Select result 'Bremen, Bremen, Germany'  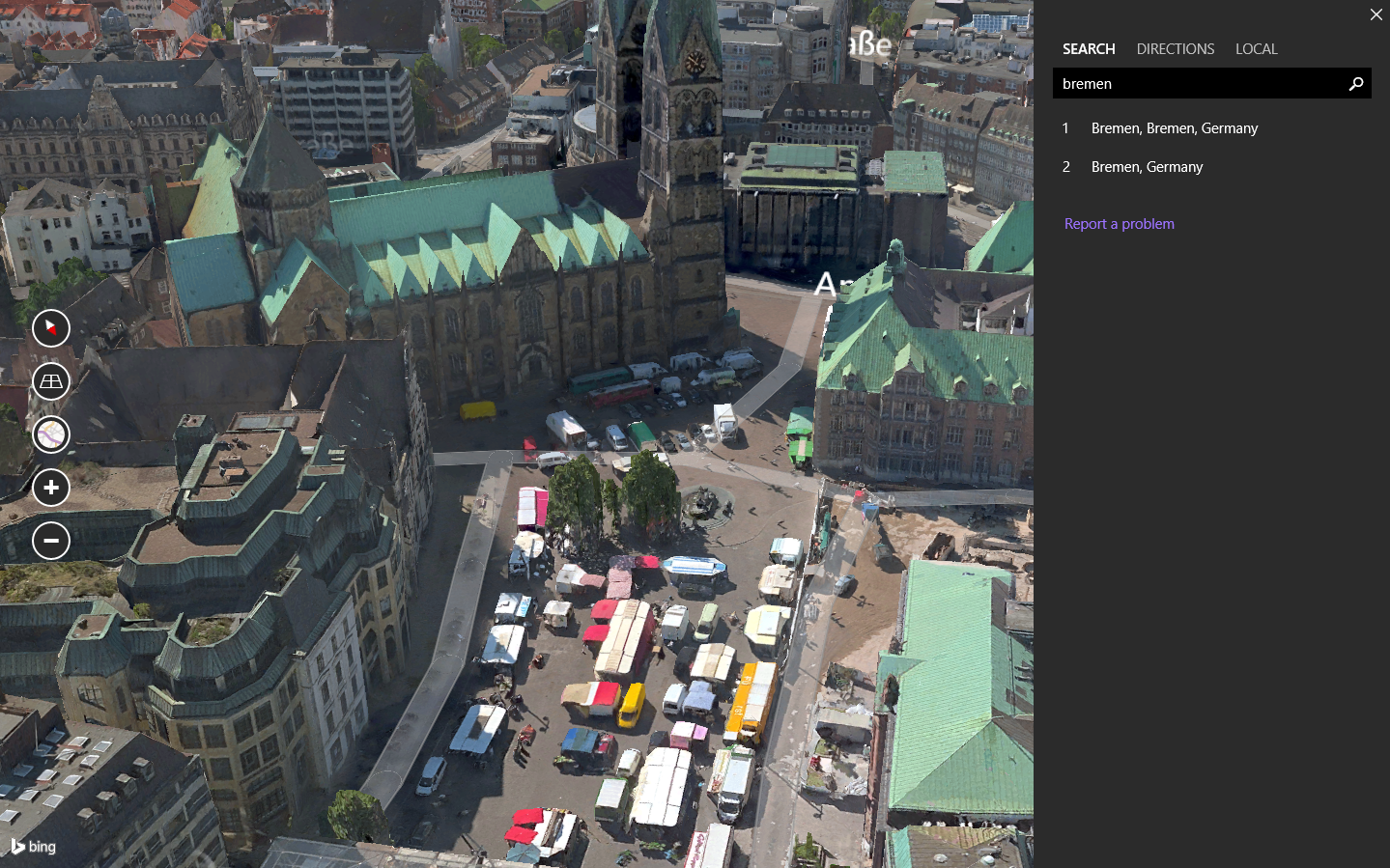pos(1174,128)
